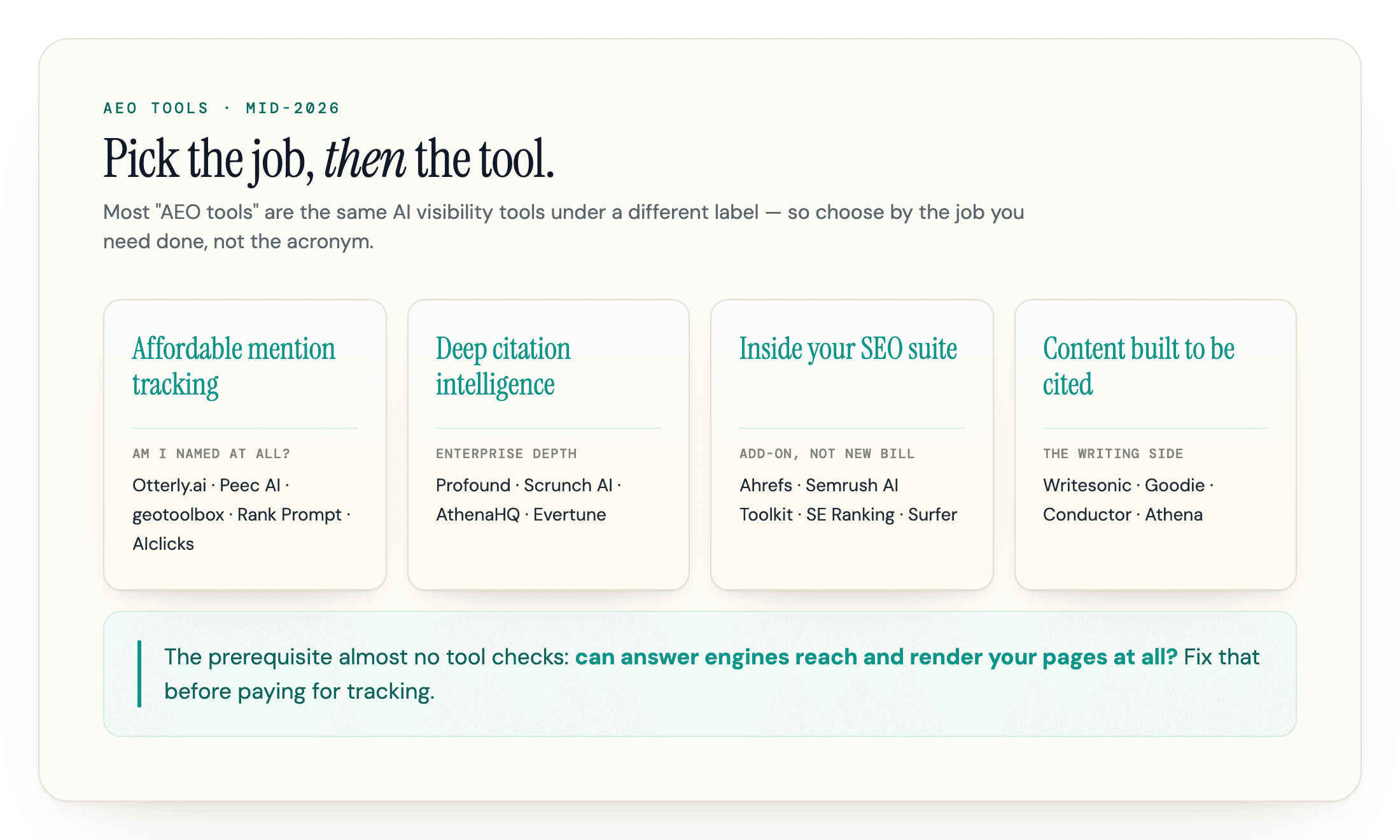
Task: Pick 'Athena' in the content card
Action: [1173, 515]
